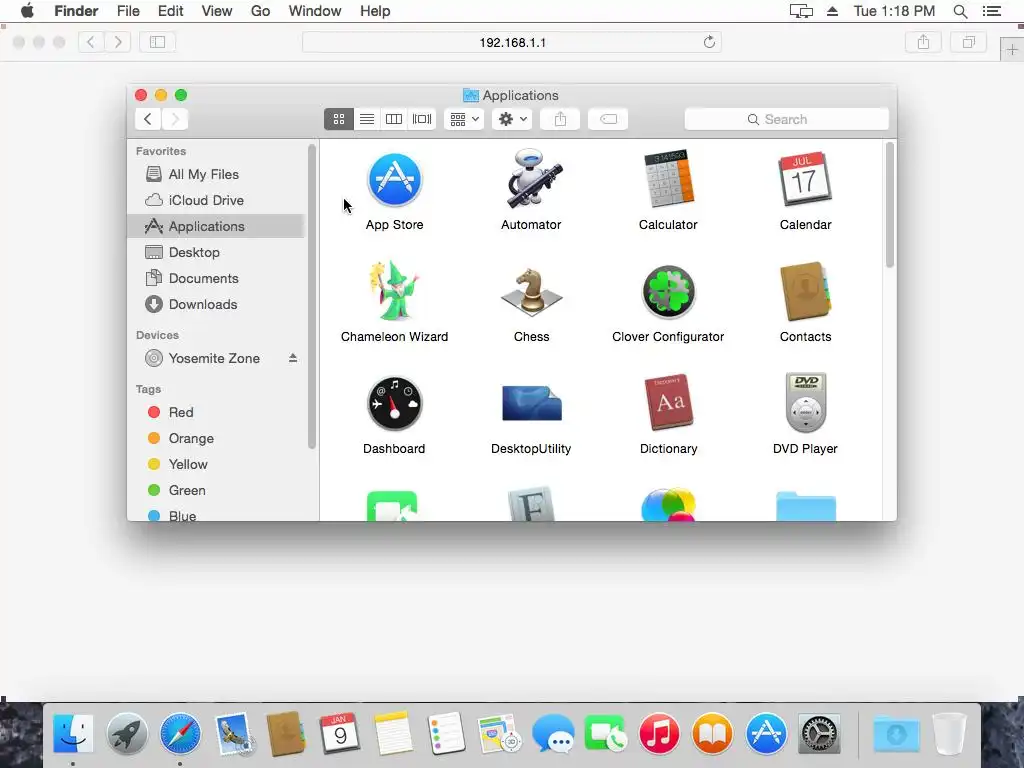Viewport: 1024px width, 768px height.
Task: Reload the Safari page
Action: click(x=709, y=42)
